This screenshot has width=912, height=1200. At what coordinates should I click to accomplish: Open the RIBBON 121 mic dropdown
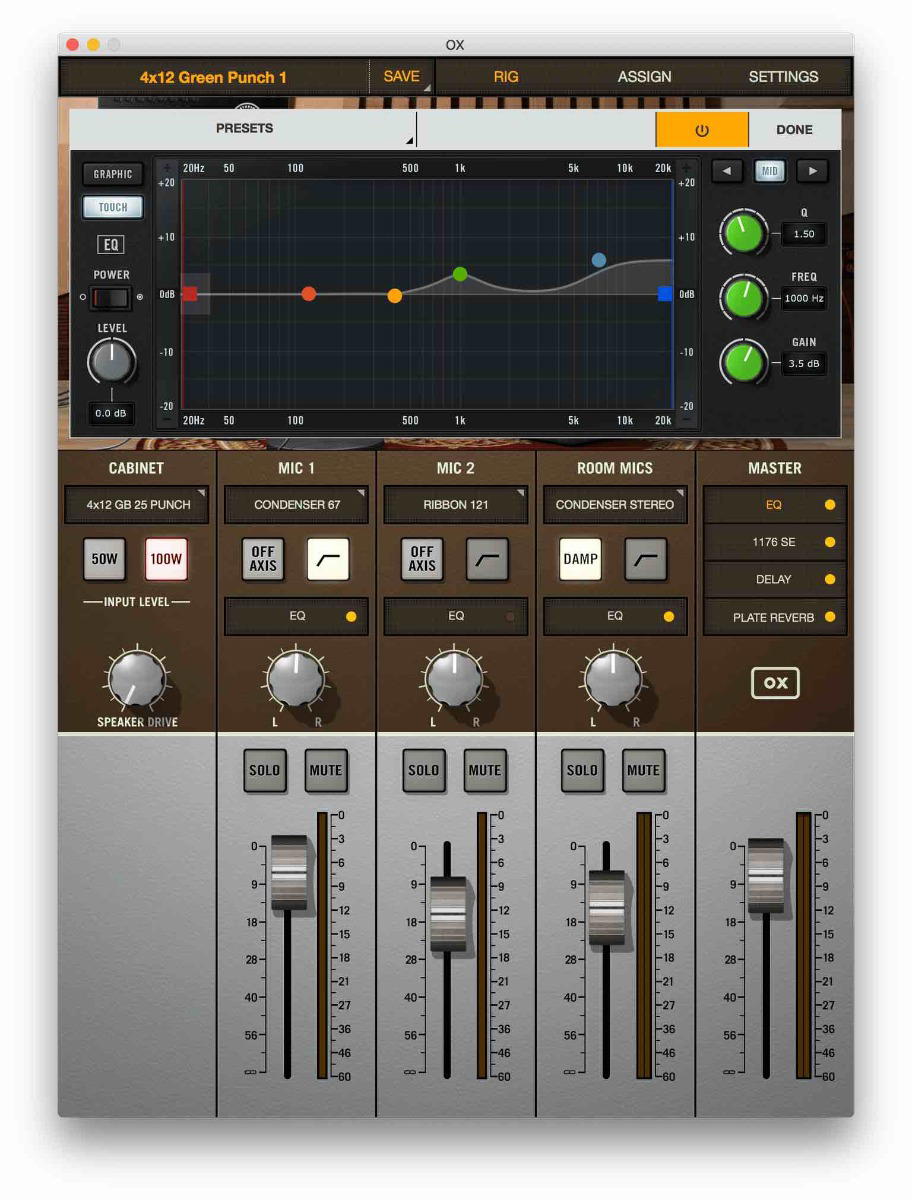click(x=456, y=505)
